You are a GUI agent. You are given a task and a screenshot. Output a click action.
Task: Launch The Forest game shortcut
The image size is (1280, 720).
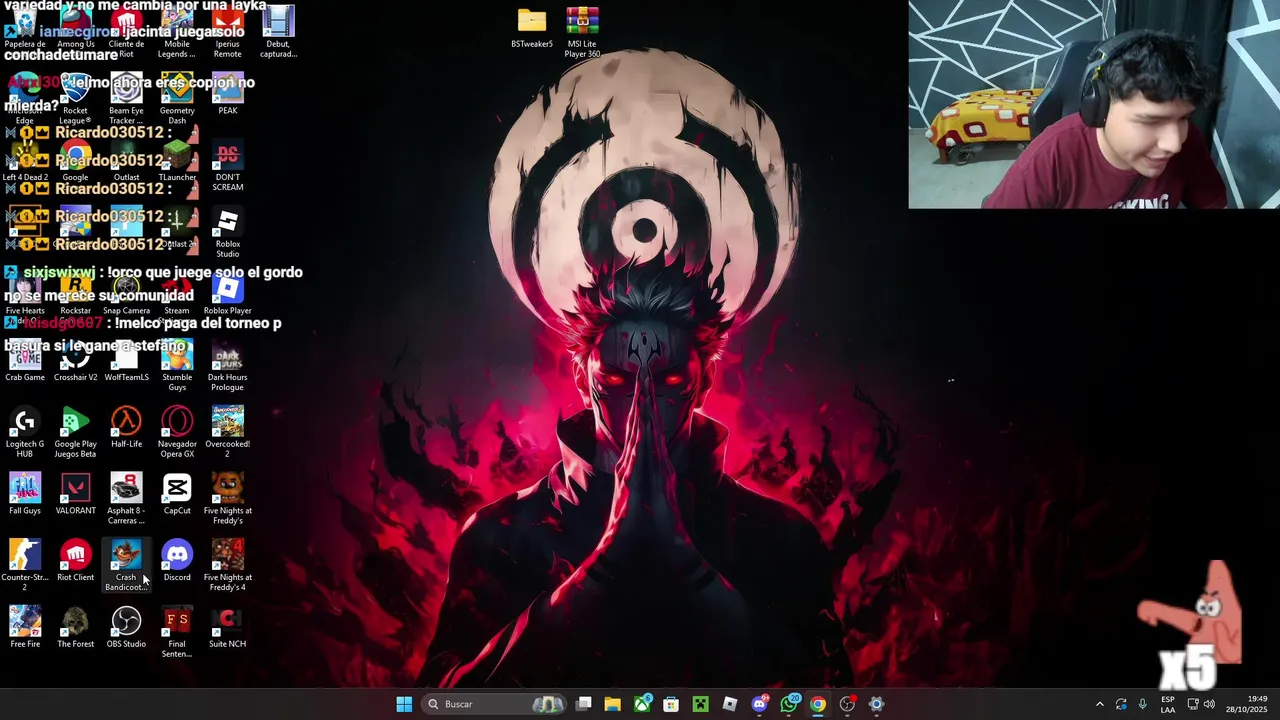click(76, 628)
